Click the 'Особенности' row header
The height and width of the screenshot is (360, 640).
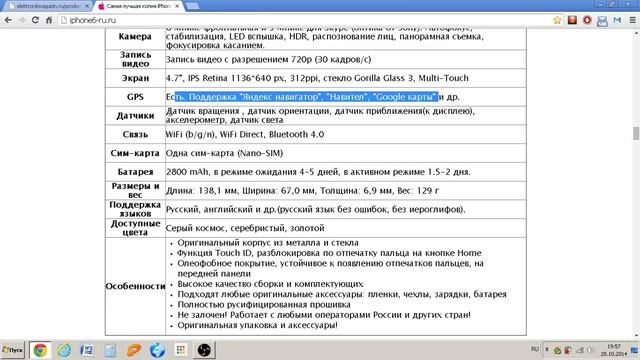135,286
